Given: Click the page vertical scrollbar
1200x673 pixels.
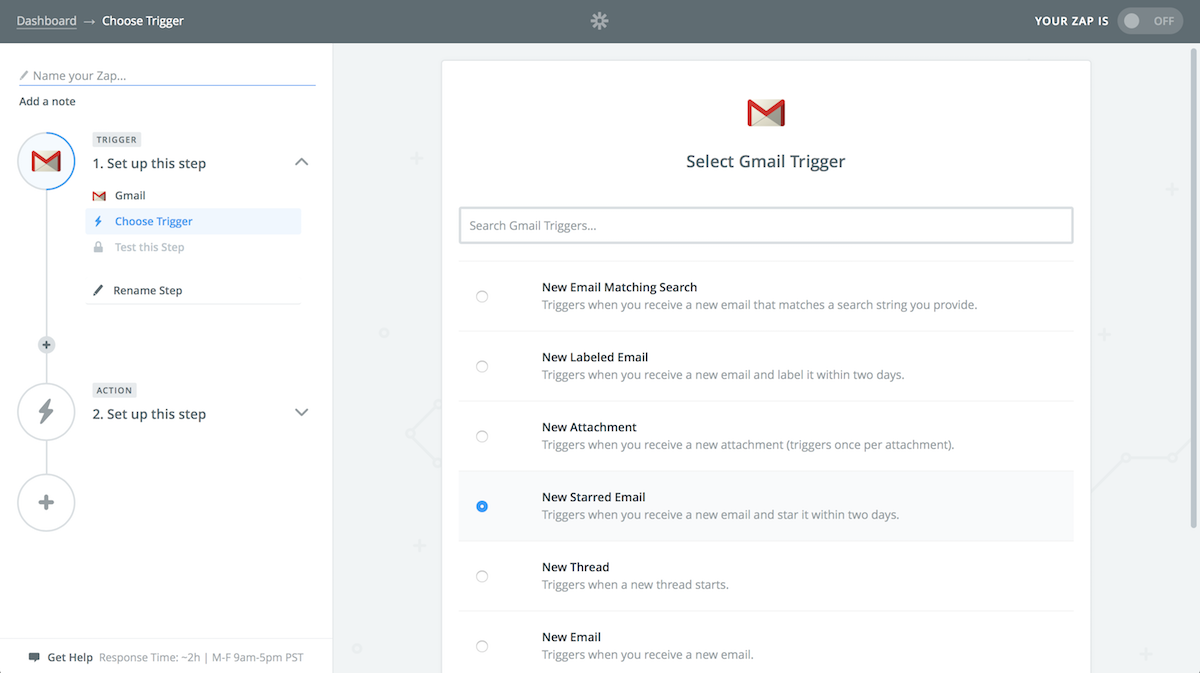Looking at the screenshot, I should point(1195,290).
